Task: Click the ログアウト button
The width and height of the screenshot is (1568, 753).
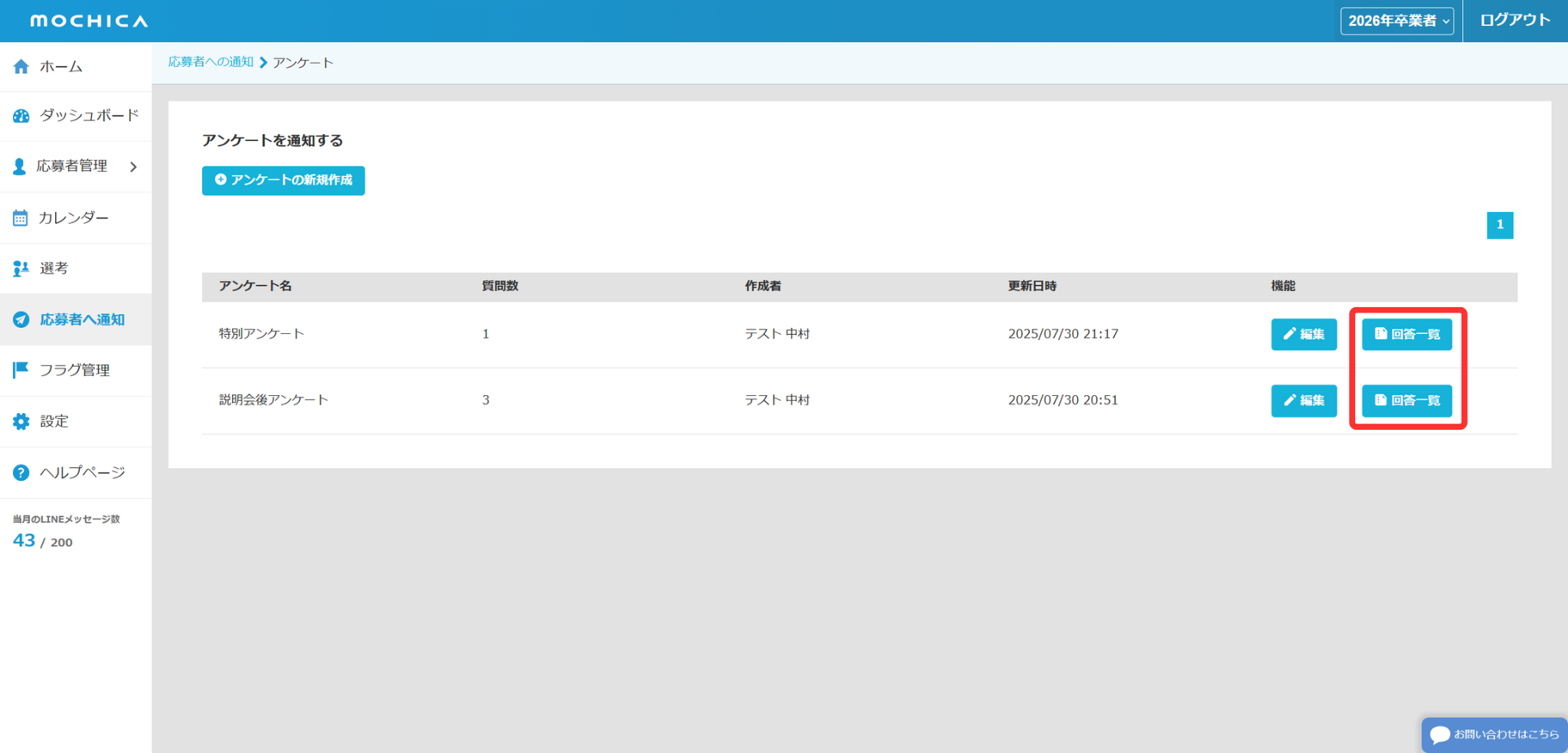Action: tap(1514, 21)
